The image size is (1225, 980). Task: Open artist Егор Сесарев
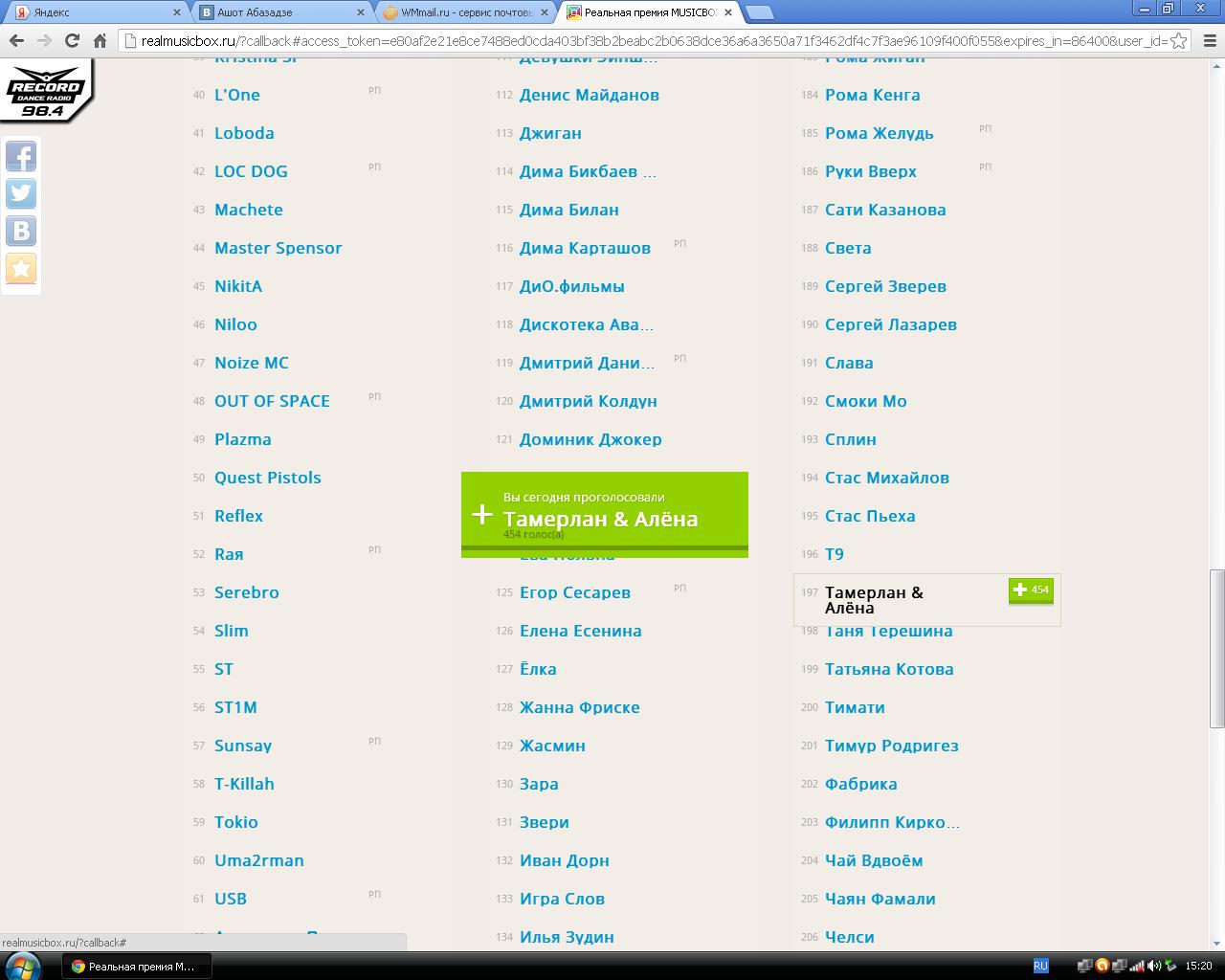point(575,592)
